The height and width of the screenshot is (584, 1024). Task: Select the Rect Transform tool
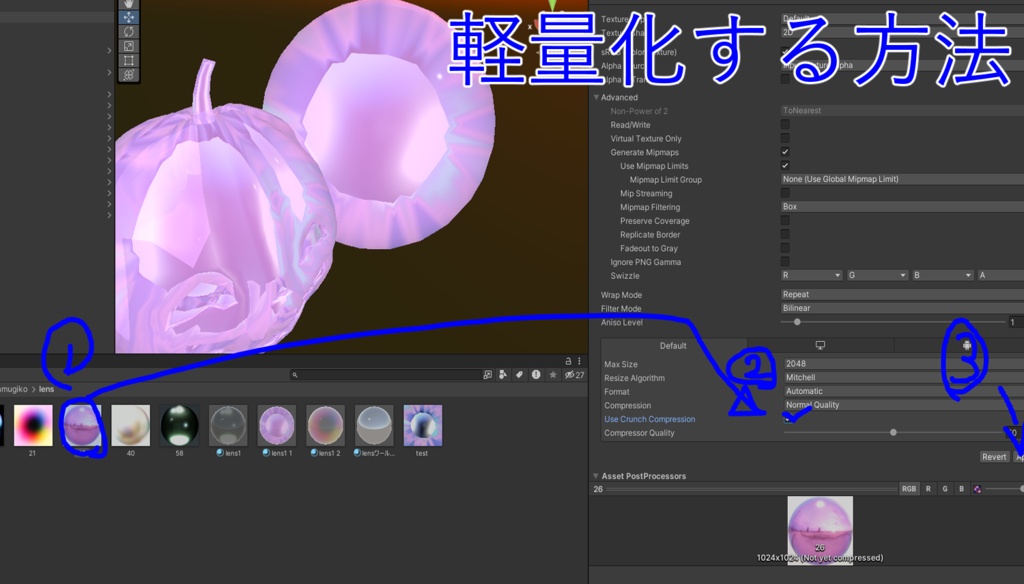127,59
